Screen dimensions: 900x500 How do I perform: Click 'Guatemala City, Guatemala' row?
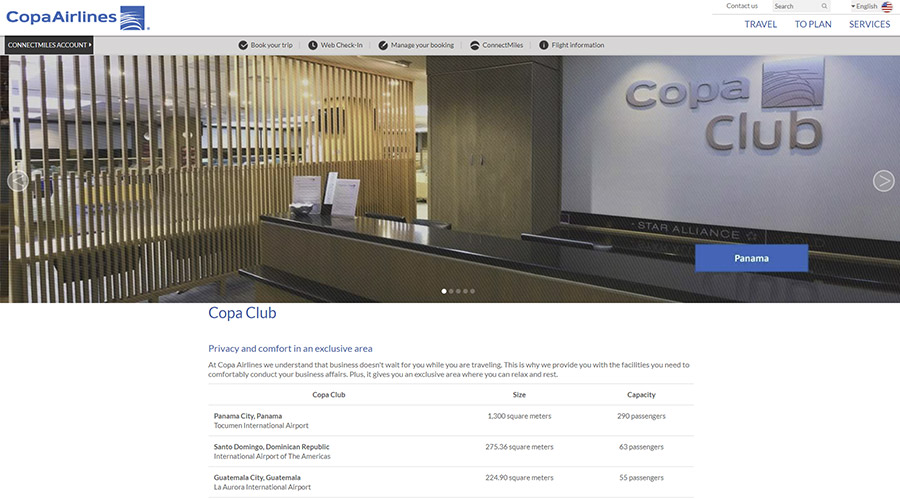451,482
